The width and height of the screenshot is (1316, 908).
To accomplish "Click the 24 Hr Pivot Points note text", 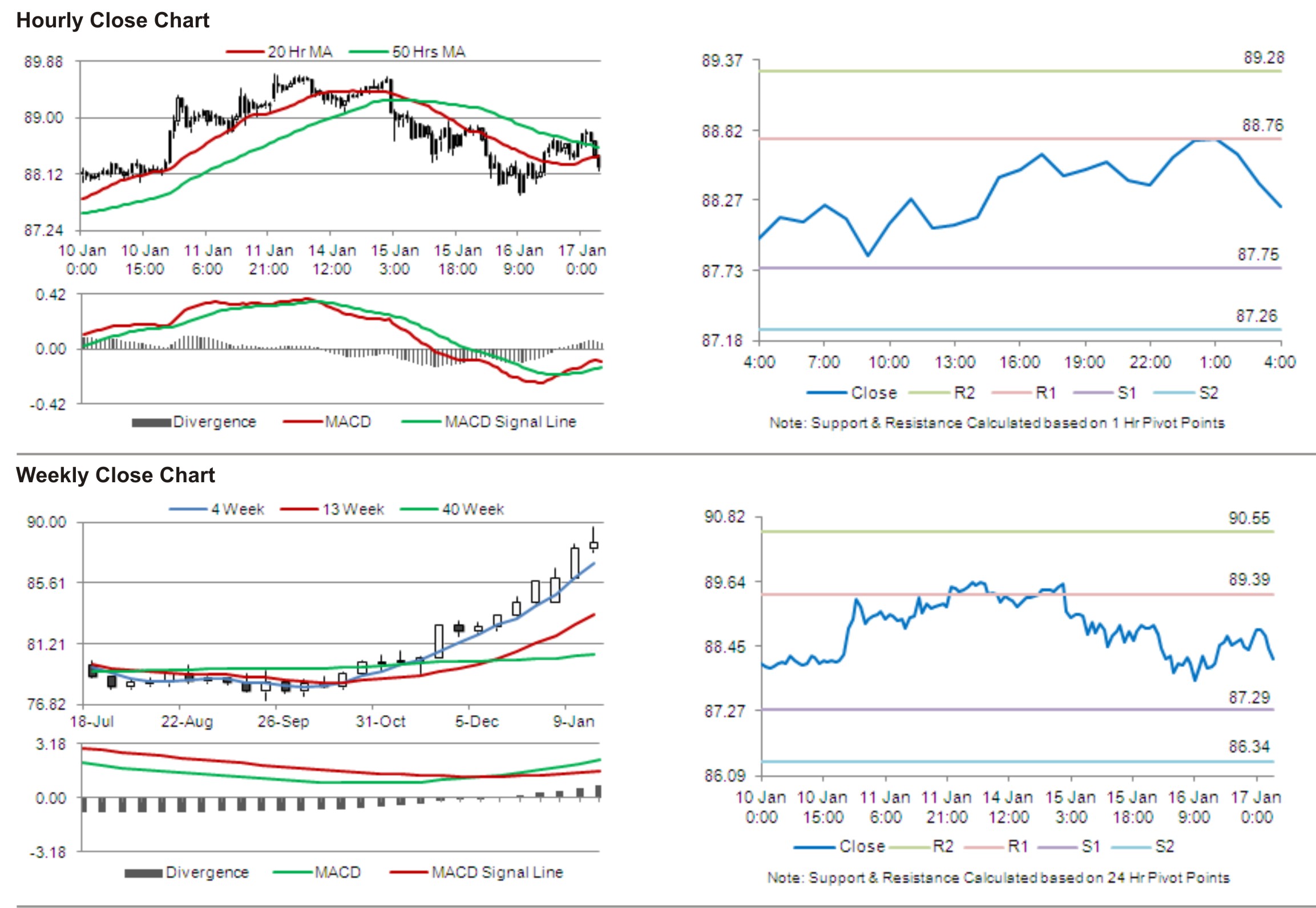I will [x=998, y=878].
